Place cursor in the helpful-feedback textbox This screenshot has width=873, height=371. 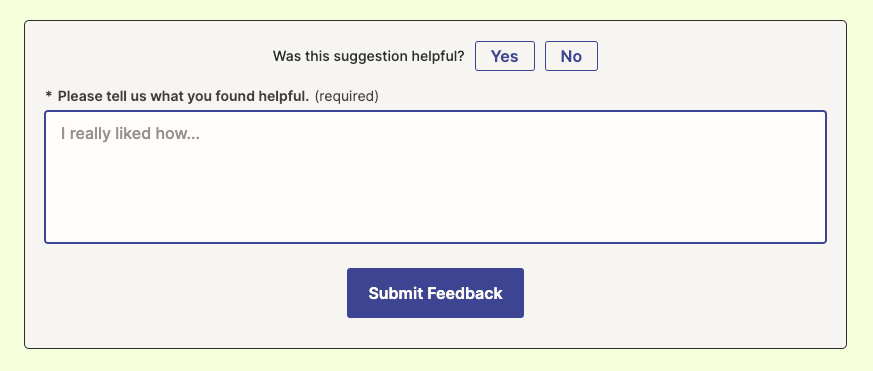tap(435, 177)
